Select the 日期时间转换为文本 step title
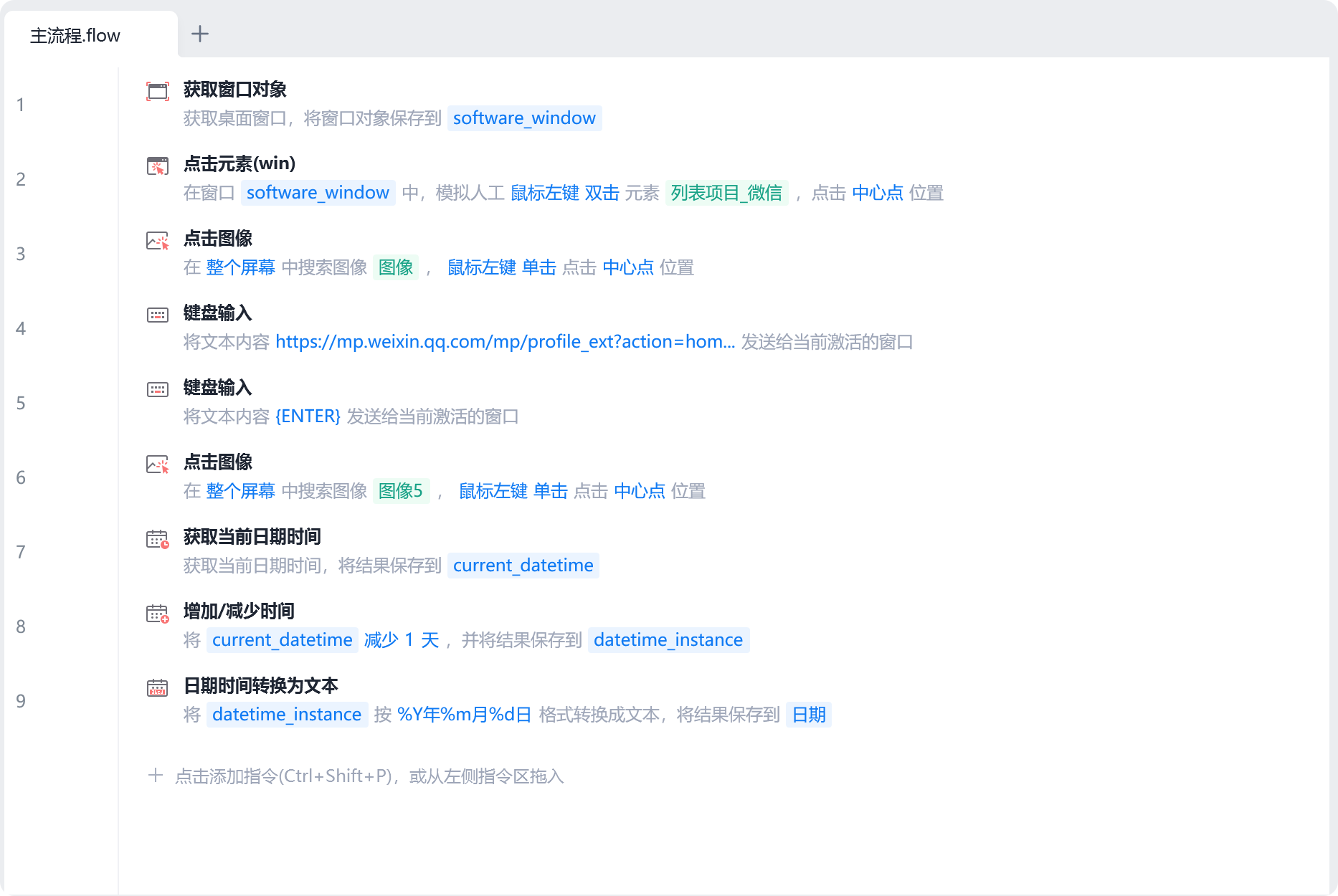Screen dimensions: 1338x896 click(261, 686)
